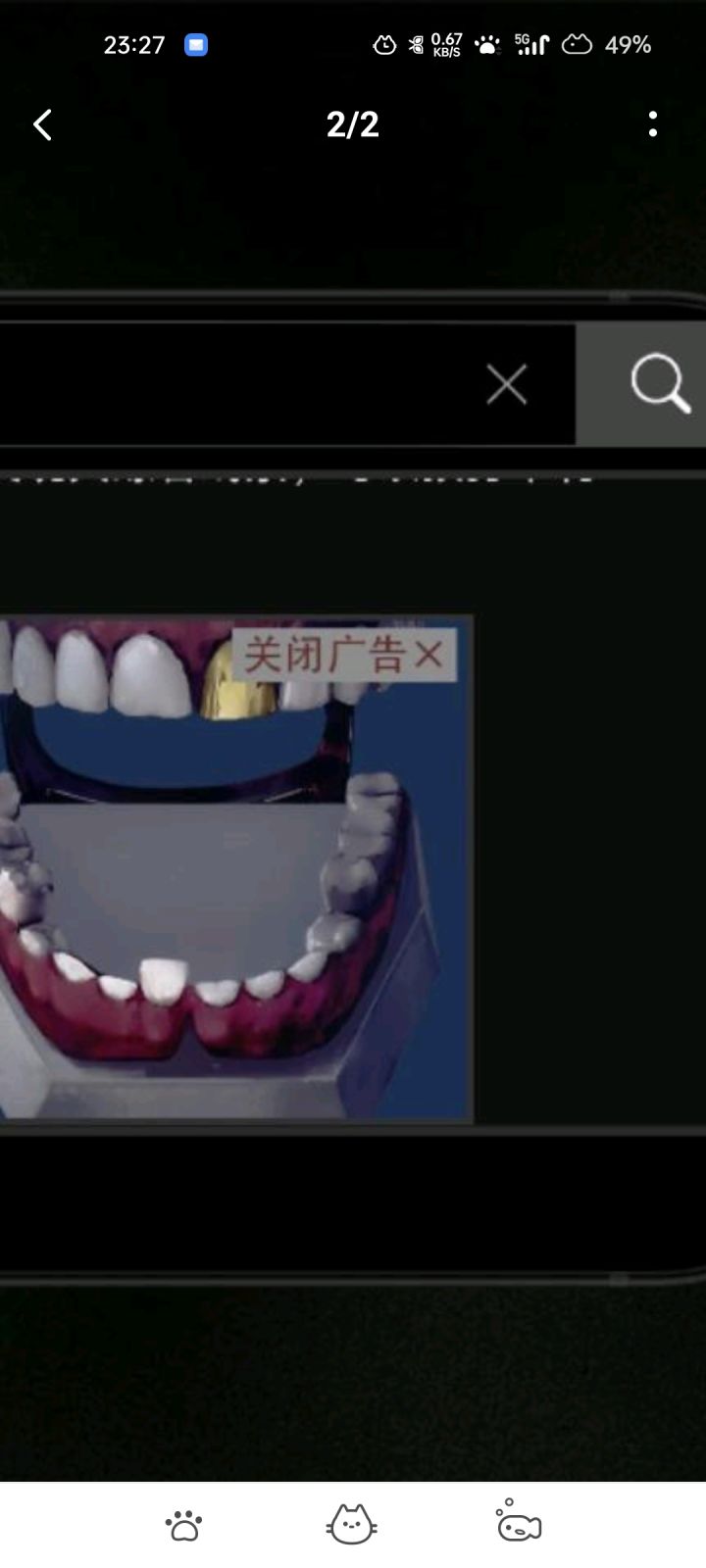Tap the 2/2 image counter title
Viewport: 706px width, 1568px height.
353,124
